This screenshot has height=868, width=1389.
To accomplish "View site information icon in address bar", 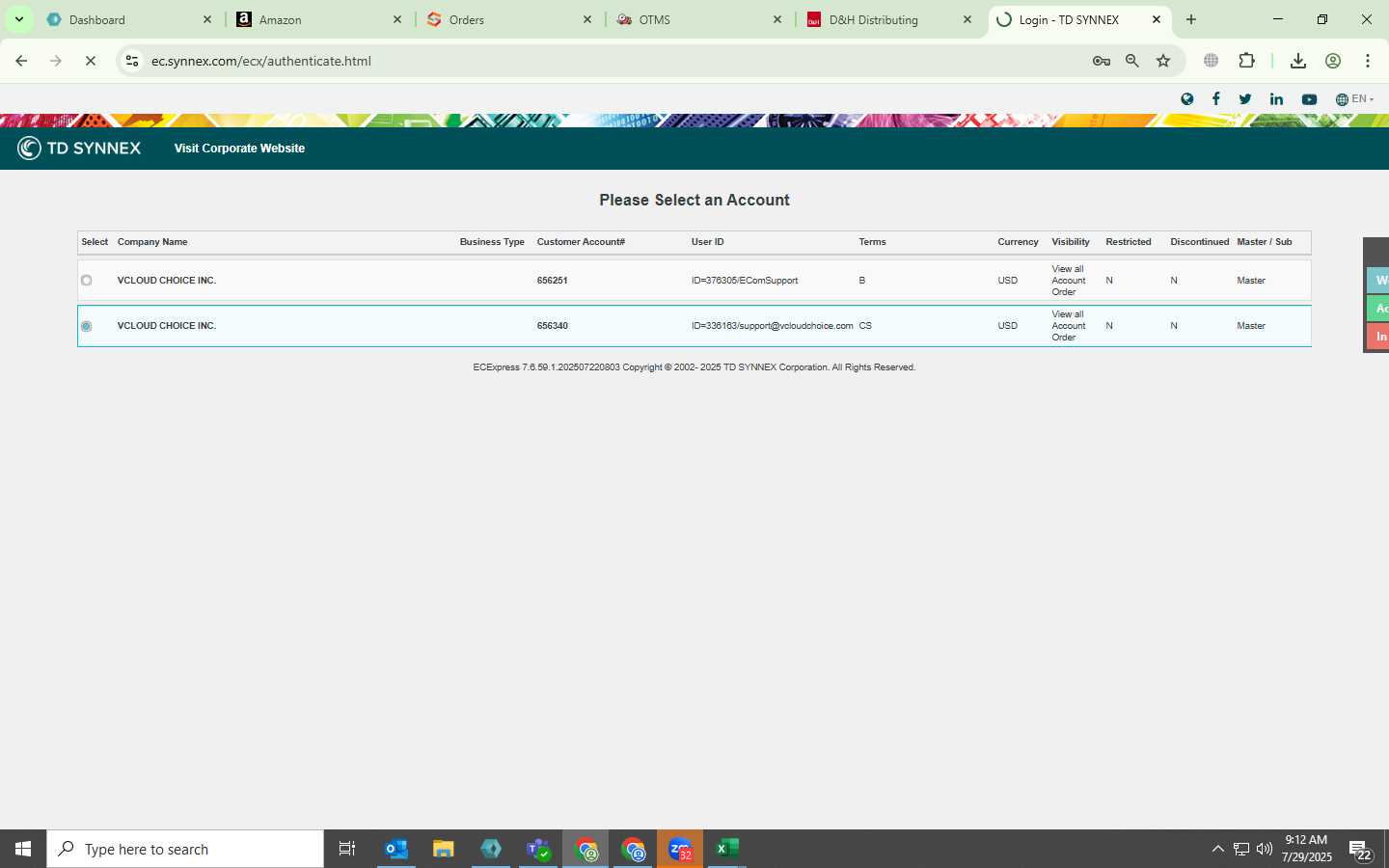I will click(132, 61).
